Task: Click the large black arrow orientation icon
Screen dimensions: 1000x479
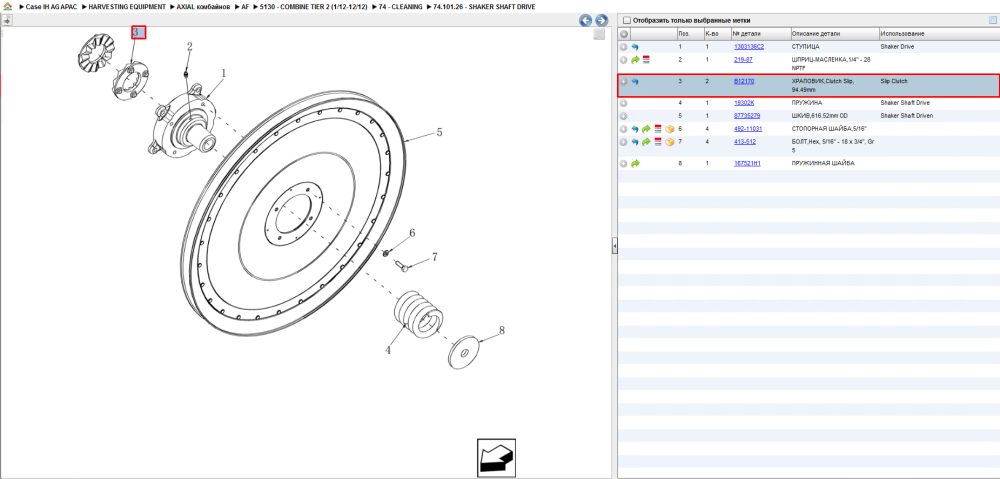Action: [x=496, y=457]
